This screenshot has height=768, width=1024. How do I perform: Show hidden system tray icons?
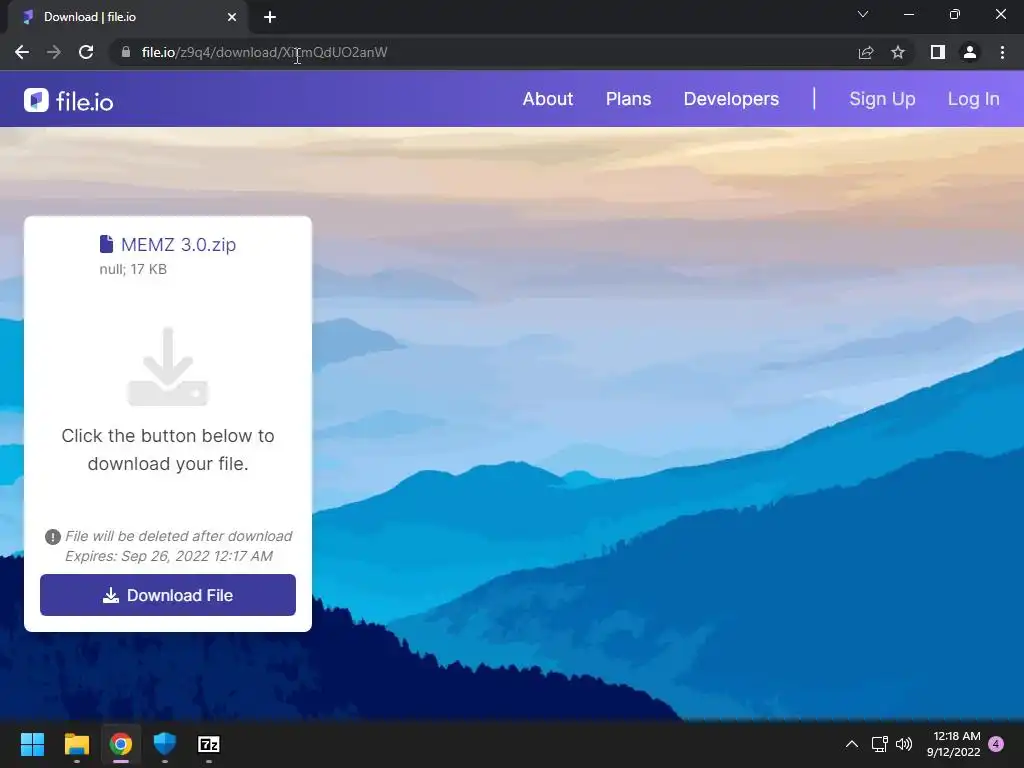click(852, 744)
